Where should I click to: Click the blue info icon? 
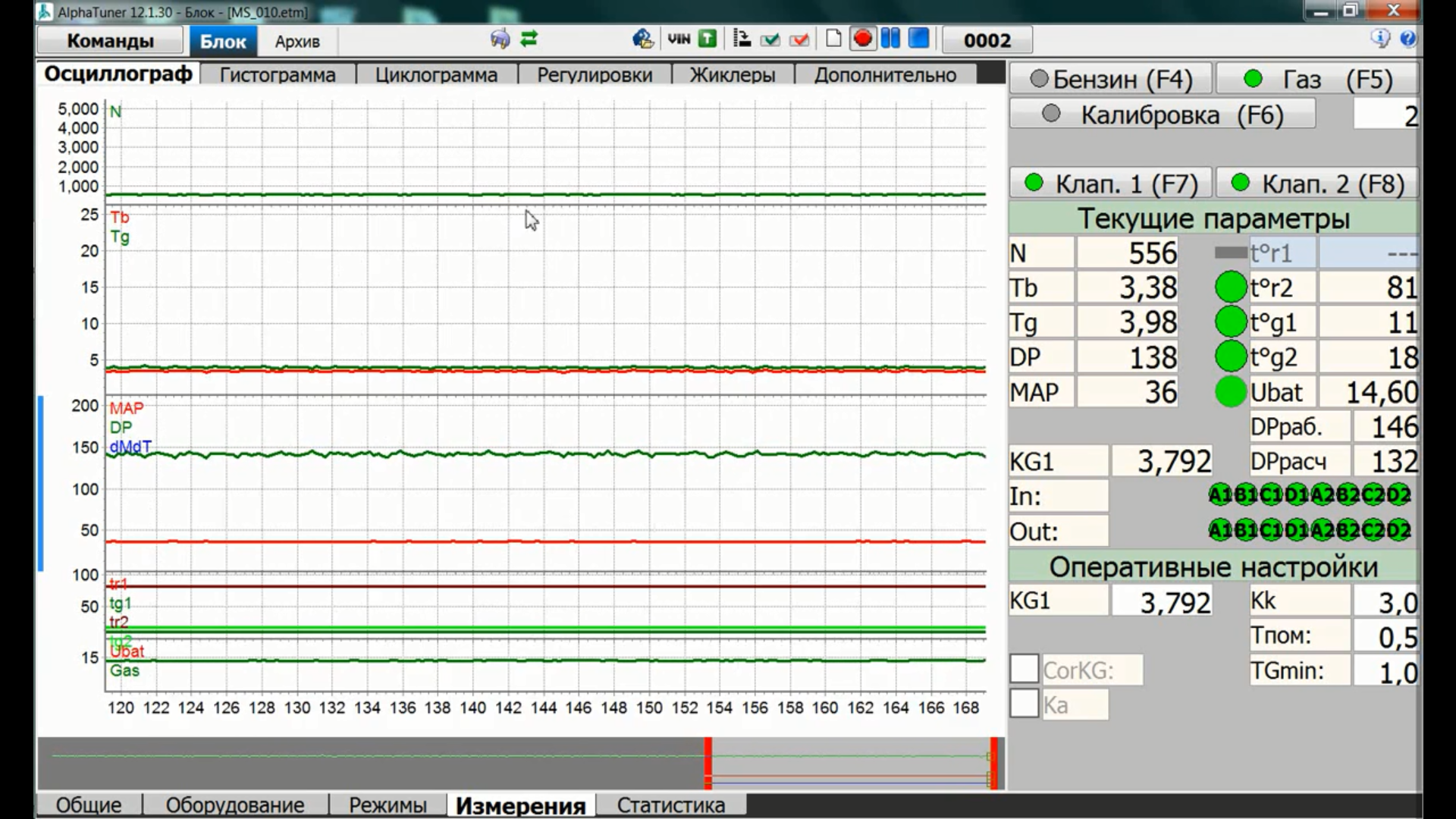click(1379, 39)
